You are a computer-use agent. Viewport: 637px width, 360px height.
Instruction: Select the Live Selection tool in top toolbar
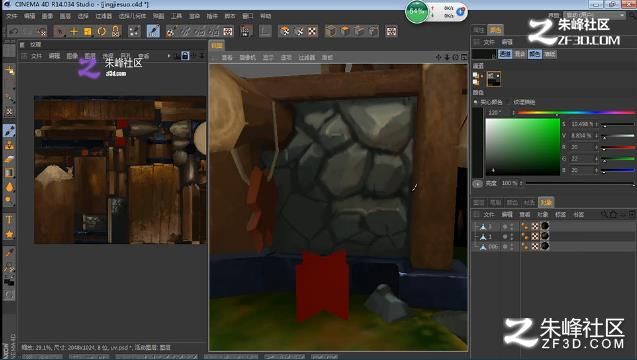60,31
